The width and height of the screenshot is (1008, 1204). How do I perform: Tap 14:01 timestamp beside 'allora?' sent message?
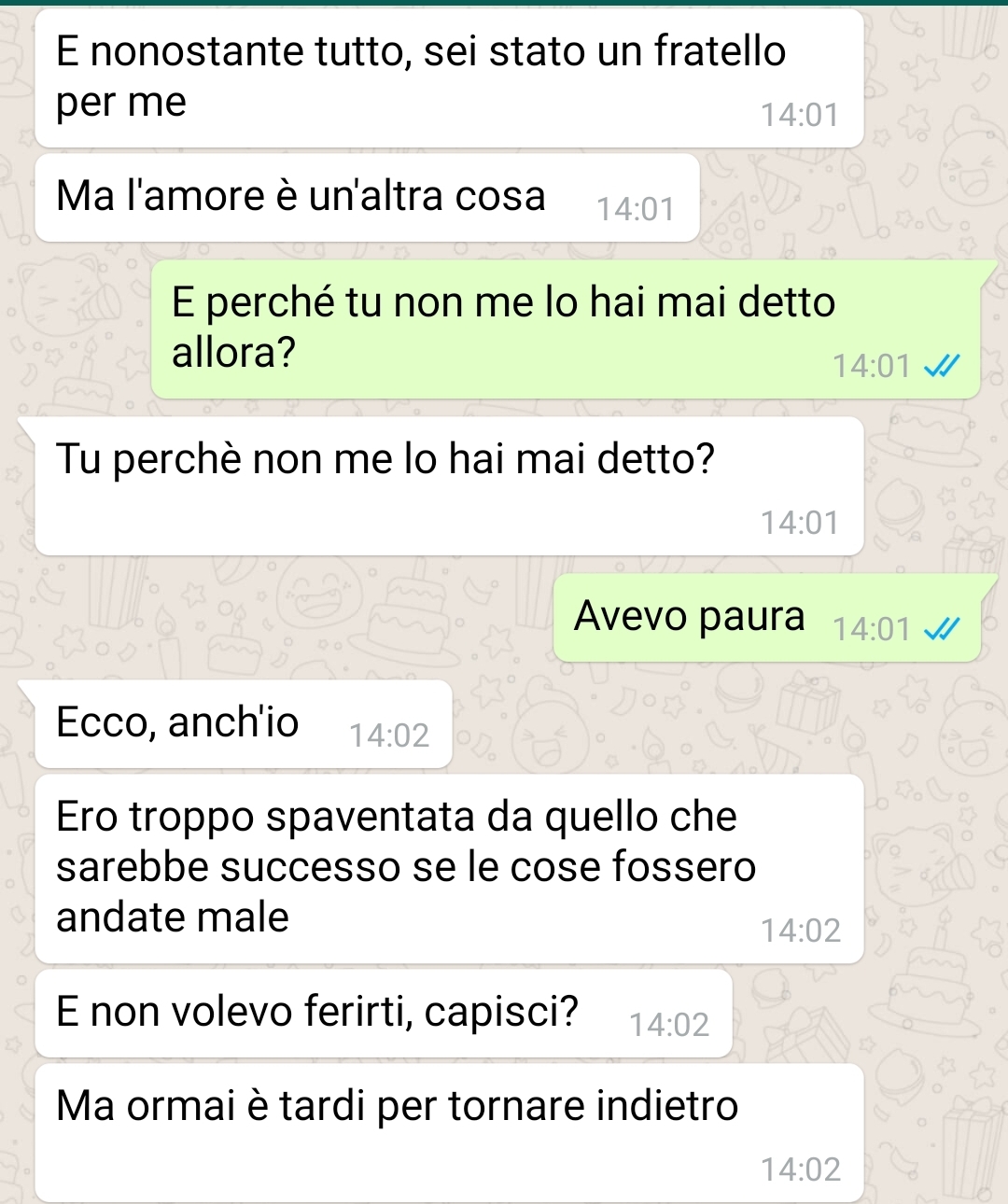871,366
